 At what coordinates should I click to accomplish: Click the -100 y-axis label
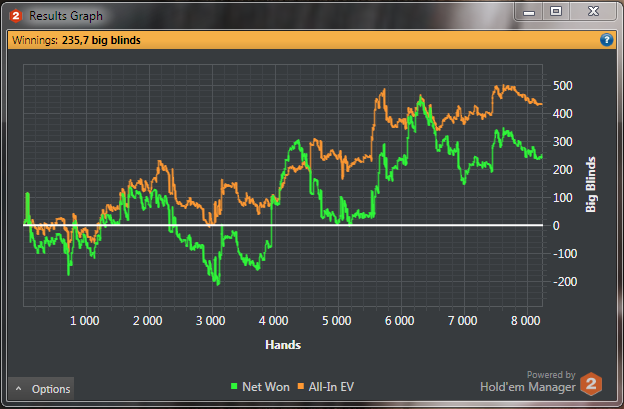click(x=565, y=253)
